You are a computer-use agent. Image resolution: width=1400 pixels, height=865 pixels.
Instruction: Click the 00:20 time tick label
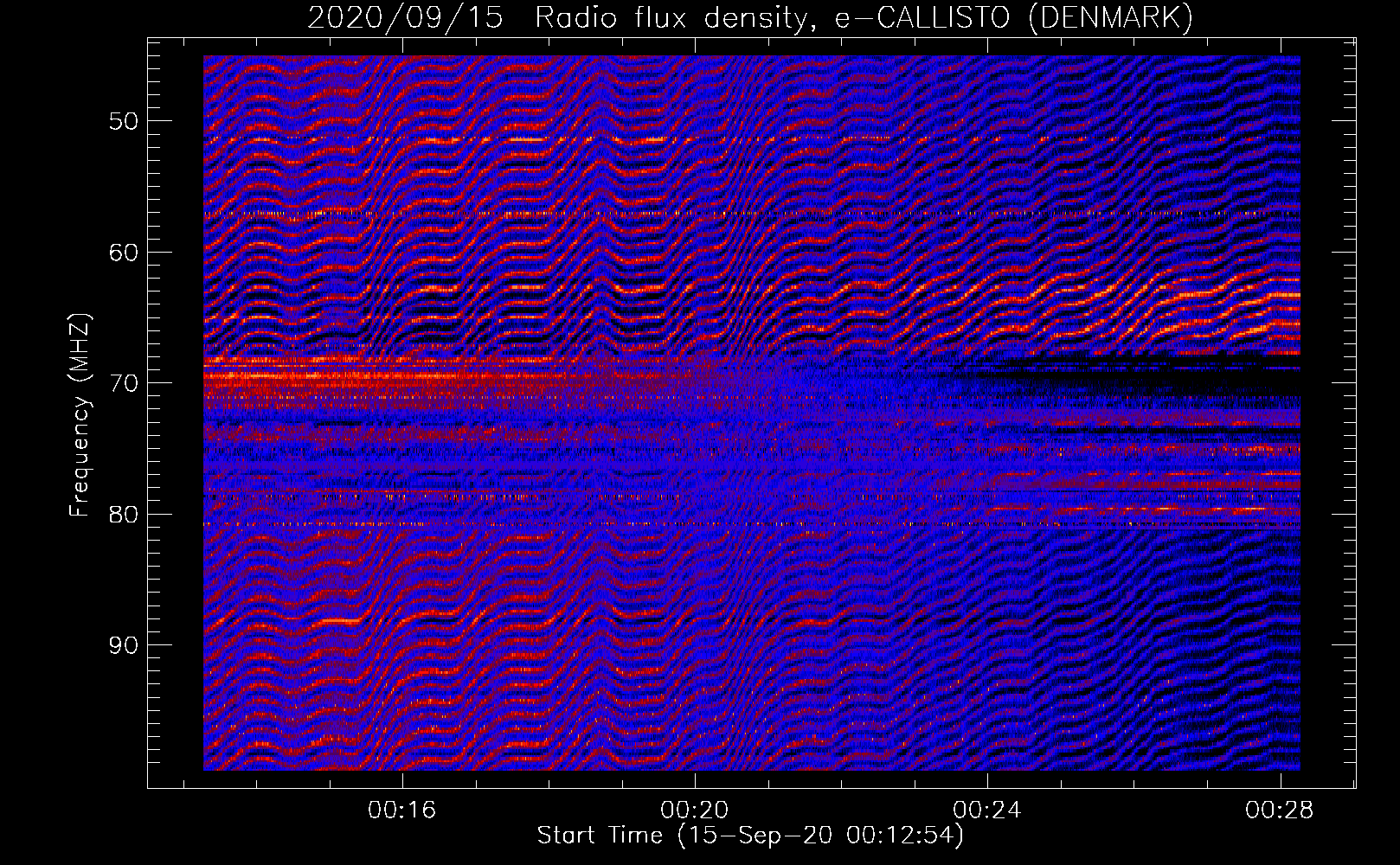point(695,811)
